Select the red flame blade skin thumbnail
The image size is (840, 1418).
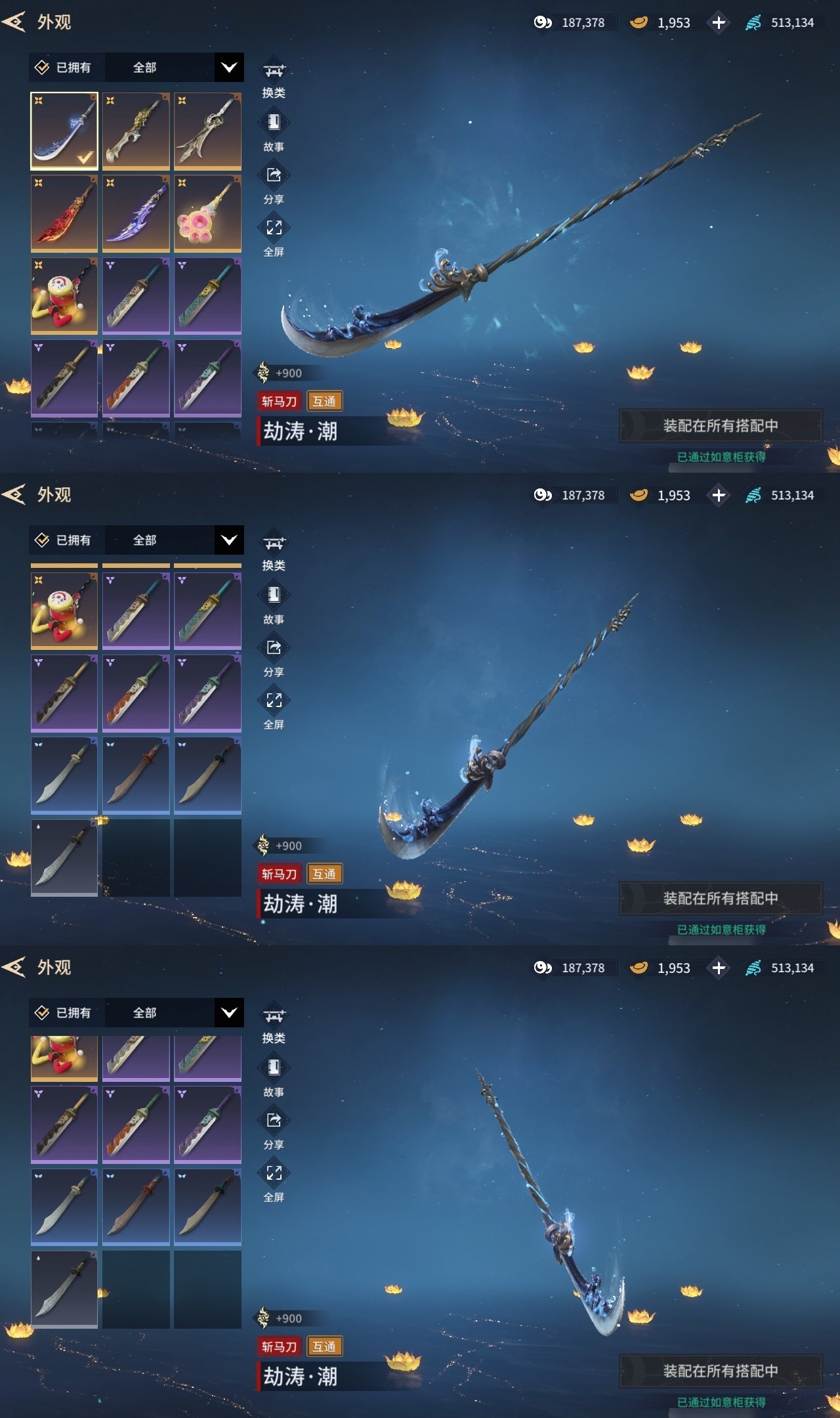click(x=64, y=213)
